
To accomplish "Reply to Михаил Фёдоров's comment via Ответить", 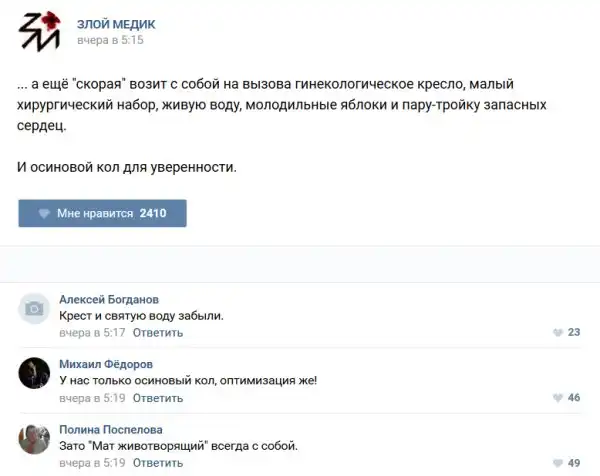I will tap(158, 398).
